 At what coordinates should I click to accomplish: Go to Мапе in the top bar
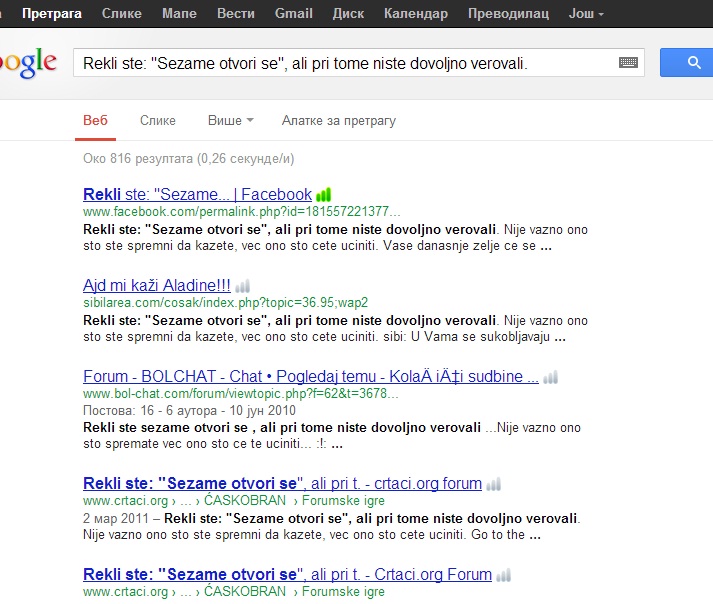(179, 14)
